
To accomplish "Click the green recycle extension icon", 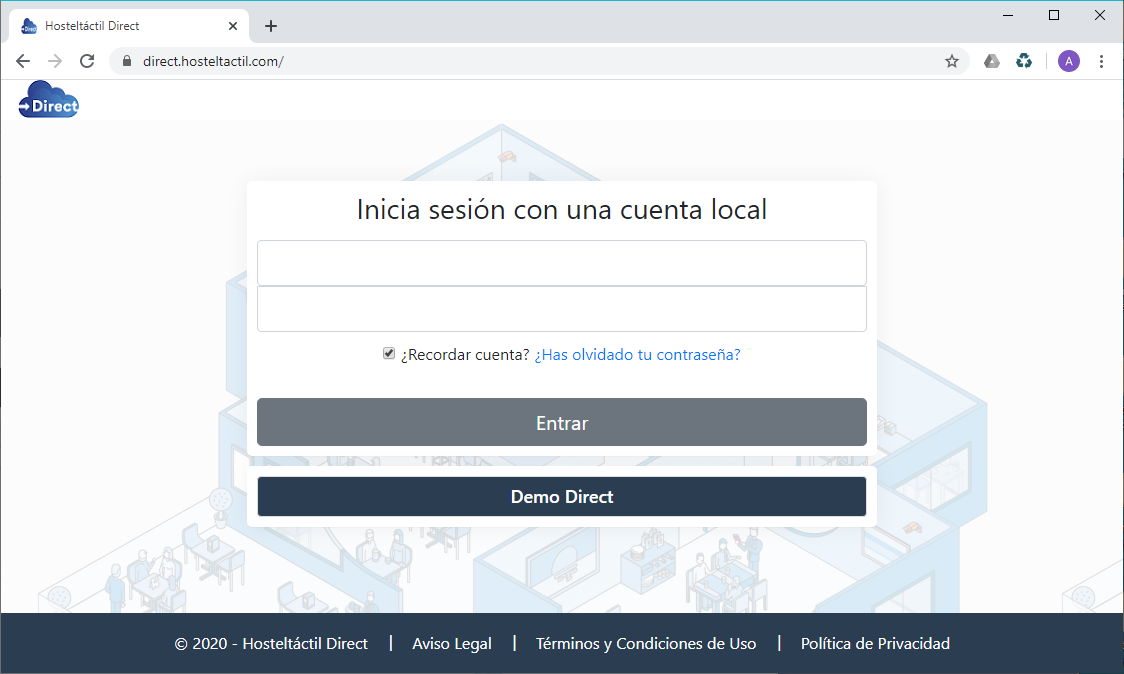I will pyautogui.click(x=1024, y=61).
